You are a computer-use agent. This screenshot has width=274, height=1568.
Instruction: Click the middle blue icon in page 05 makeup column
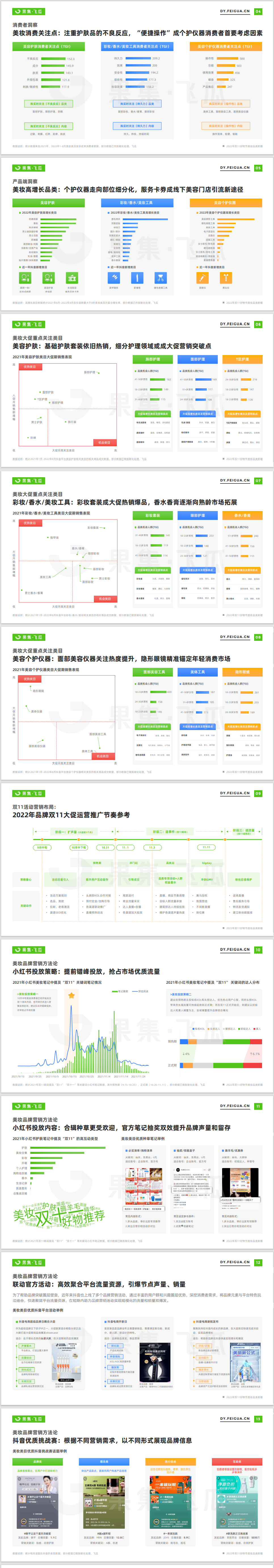click(137, 278)
